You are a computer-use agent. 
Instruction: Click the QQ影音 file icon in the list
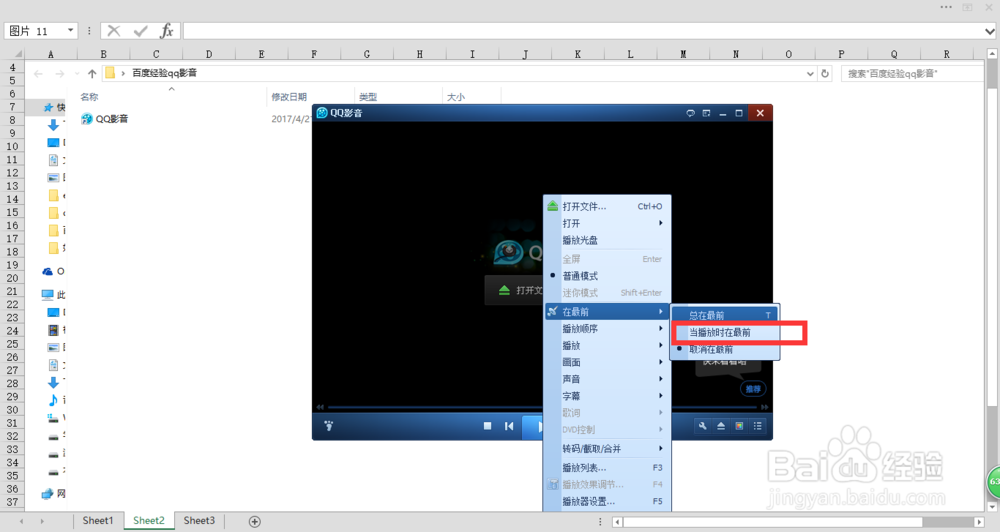(87, 119)
